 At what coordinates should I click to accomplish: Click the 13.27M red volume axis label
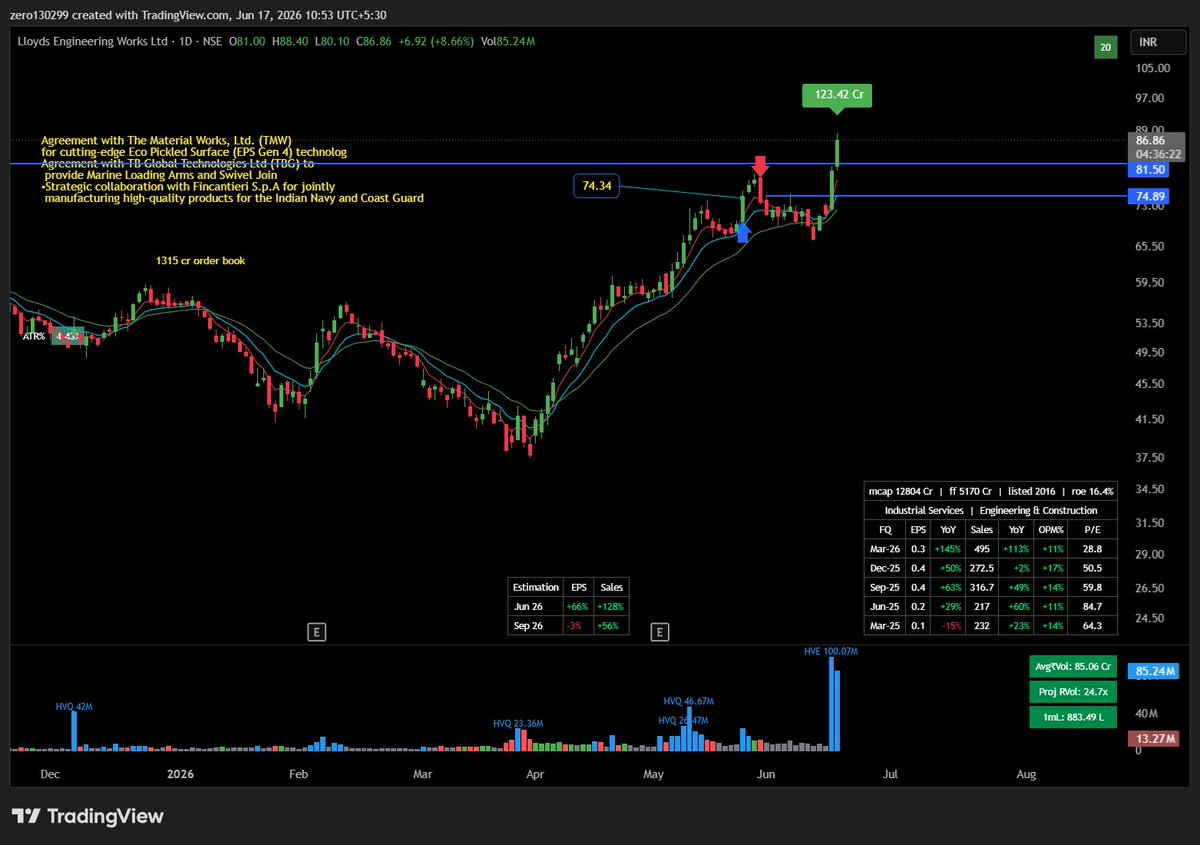click(x=1155, y=739)
